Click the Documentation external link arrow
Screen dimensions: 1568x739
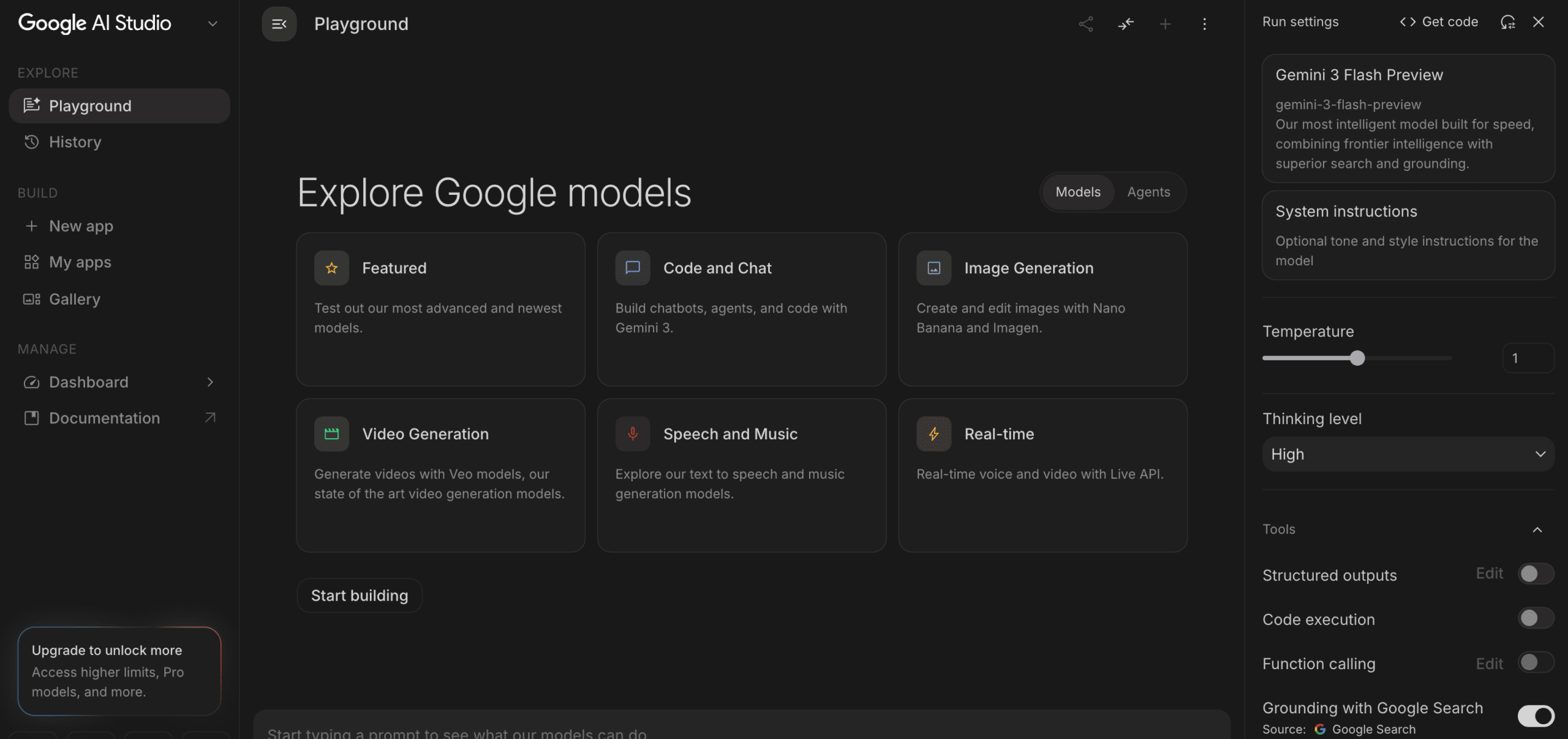coord(210,418)
